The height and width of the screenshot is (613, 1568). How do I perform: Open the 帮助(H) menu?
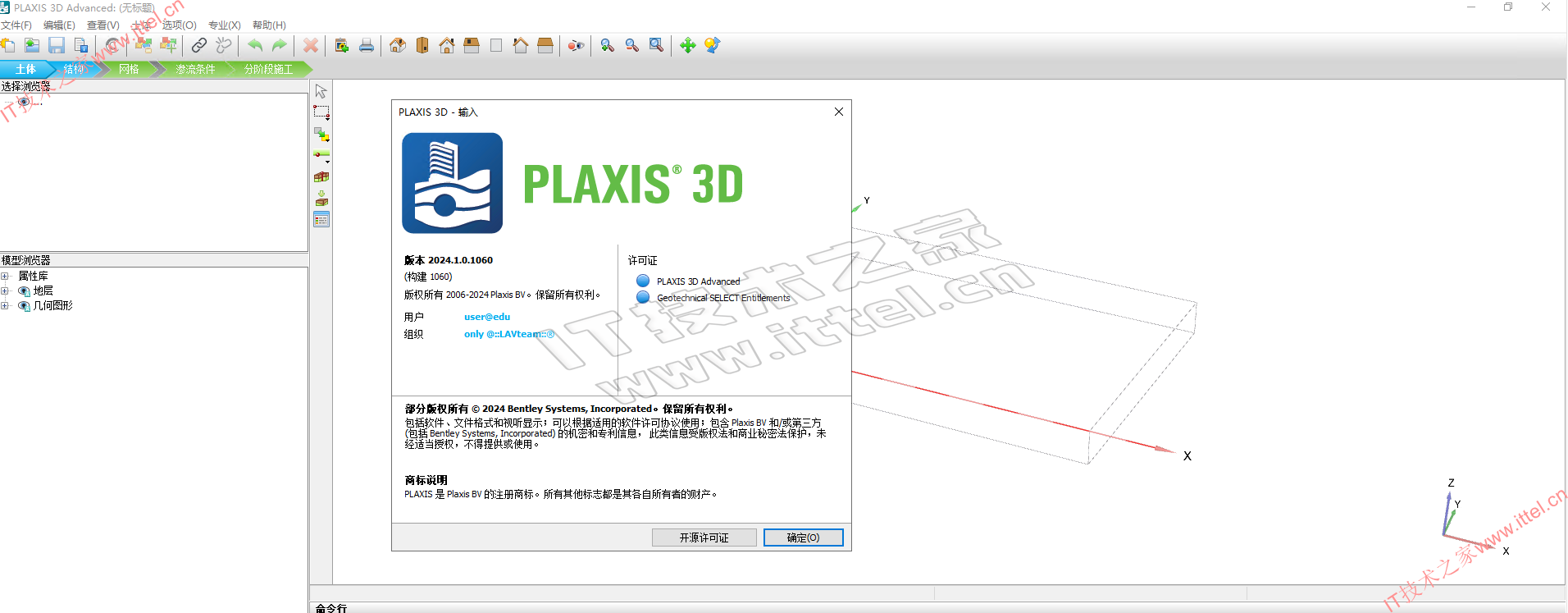(x=269, y=25)
